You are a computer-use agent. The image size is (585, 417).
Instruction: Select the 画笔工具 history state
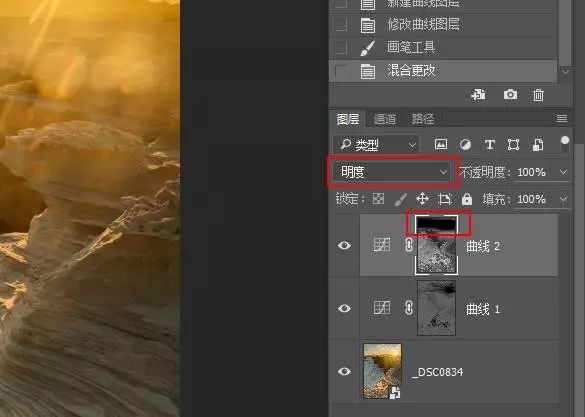(443, 48)
